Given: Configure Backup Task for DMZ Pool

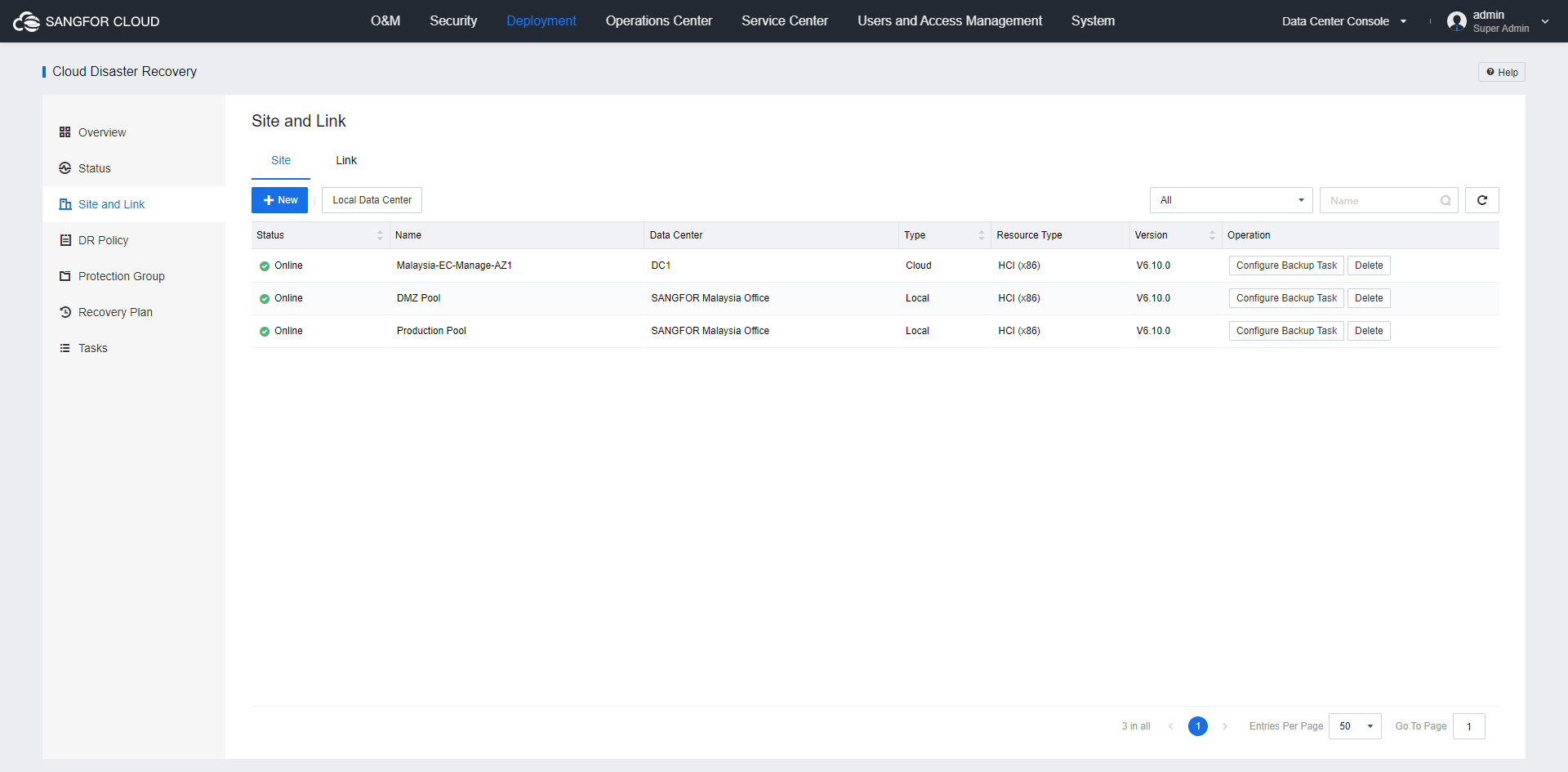Looking at the screenshot, I should 1286,298.
